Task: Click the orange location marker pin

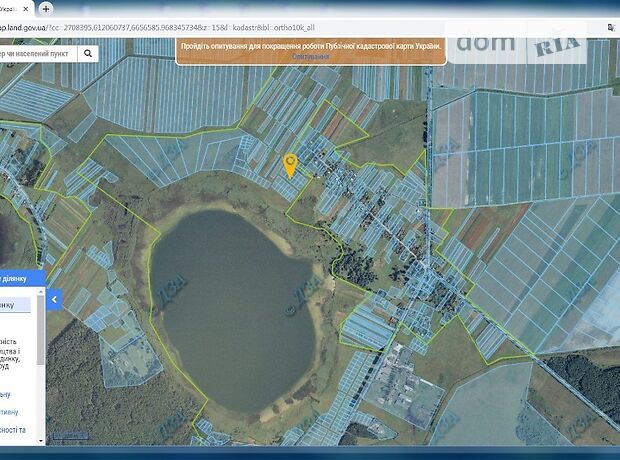Action: [291, 166]
